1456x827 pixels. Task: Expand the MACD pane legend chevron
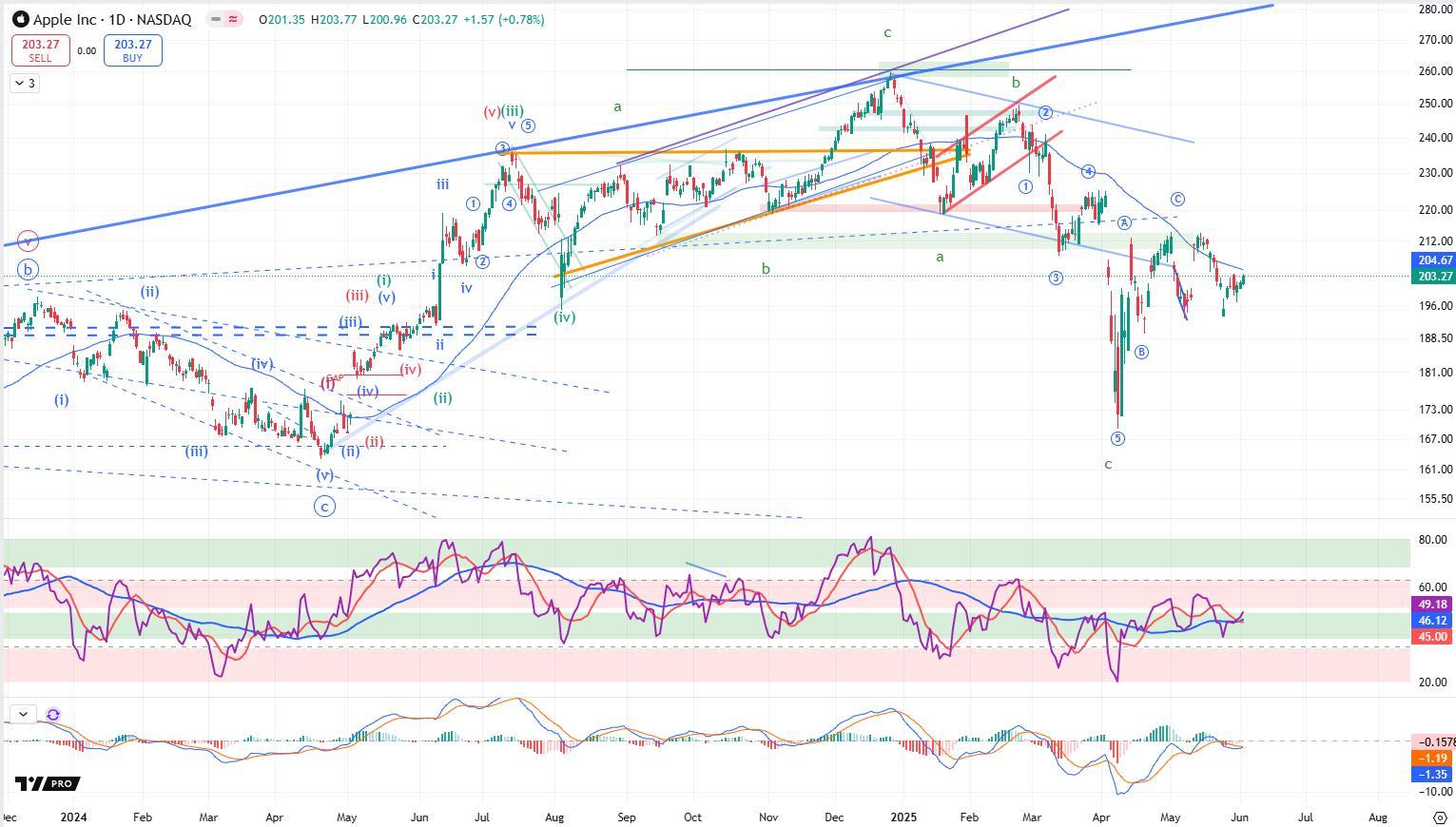point(23,714)
